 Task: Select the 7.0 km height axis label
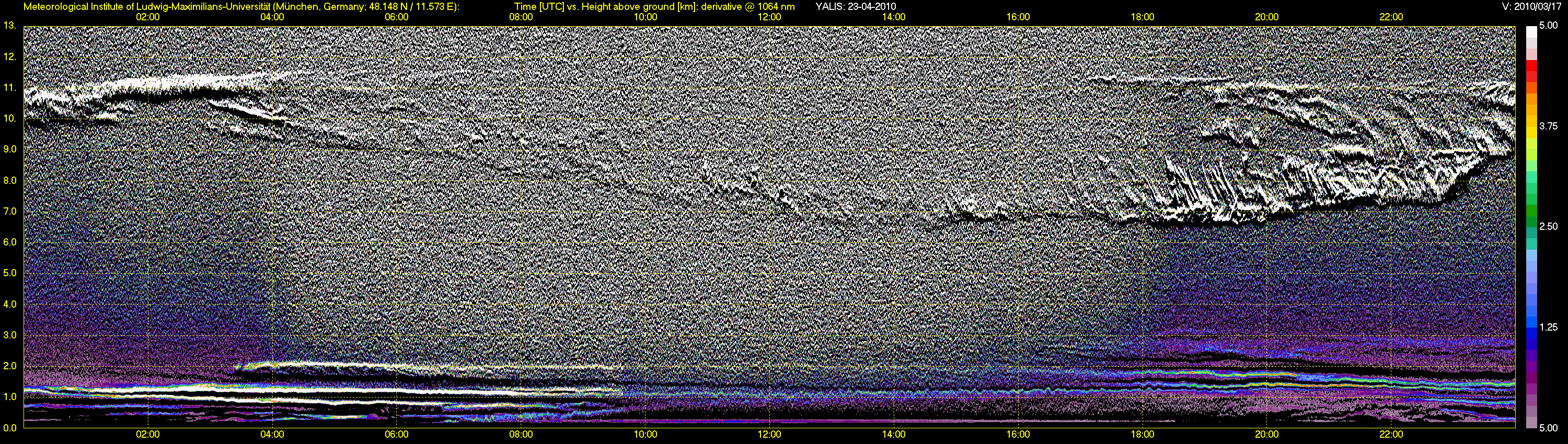coord(9,211)
